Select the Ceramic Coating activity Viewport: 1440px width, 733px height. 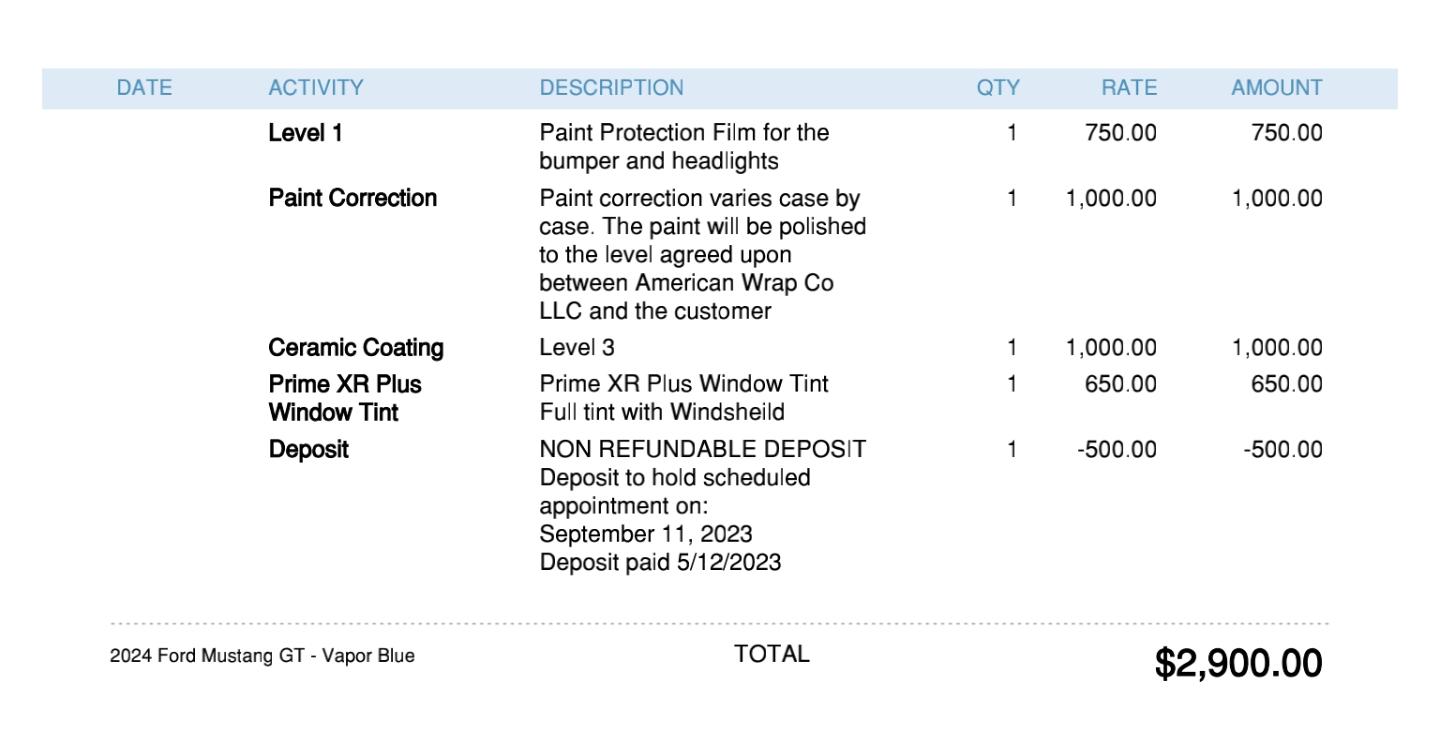tap(356, 348)
